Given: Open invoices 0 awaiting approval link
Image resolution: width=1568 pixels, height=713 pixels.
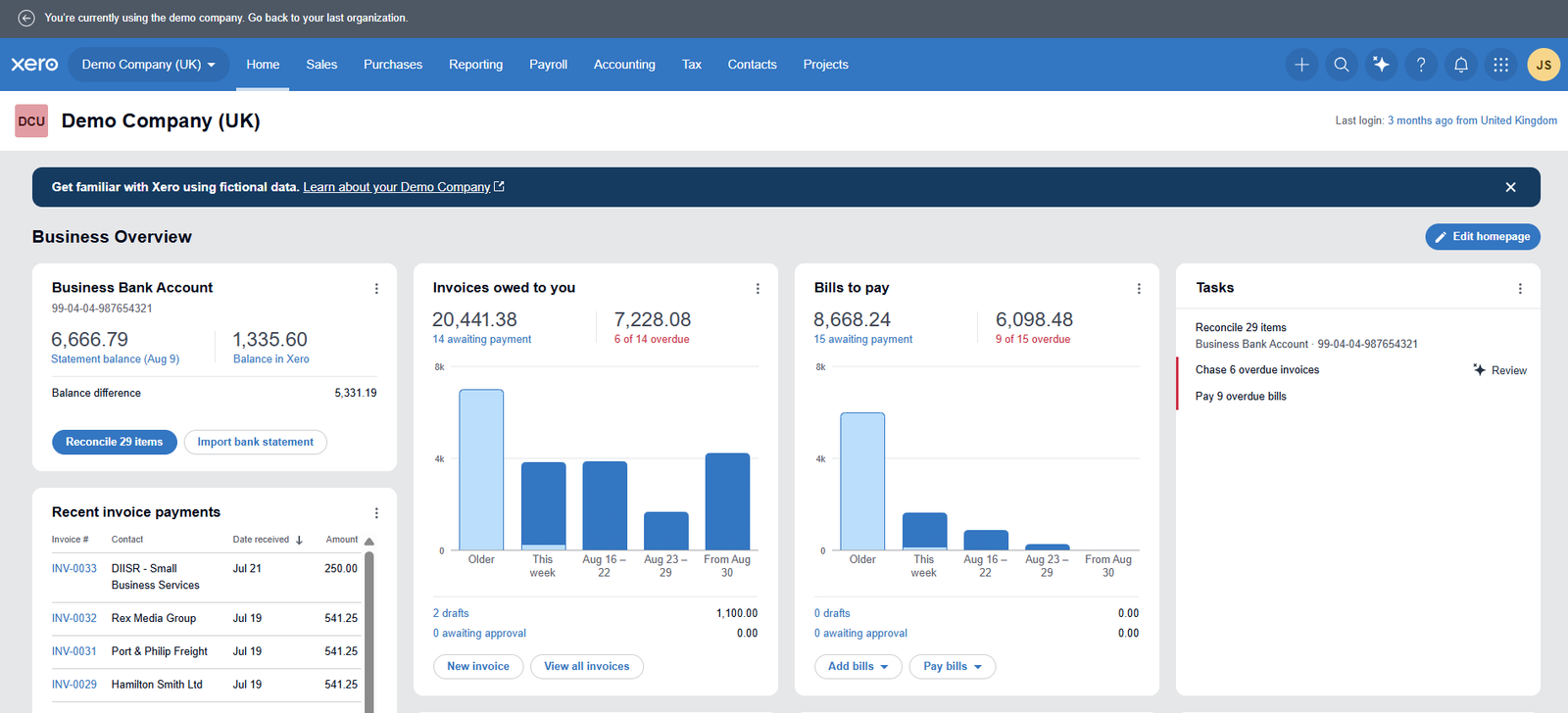Looking at the screenshot, I should pos(479,634).
